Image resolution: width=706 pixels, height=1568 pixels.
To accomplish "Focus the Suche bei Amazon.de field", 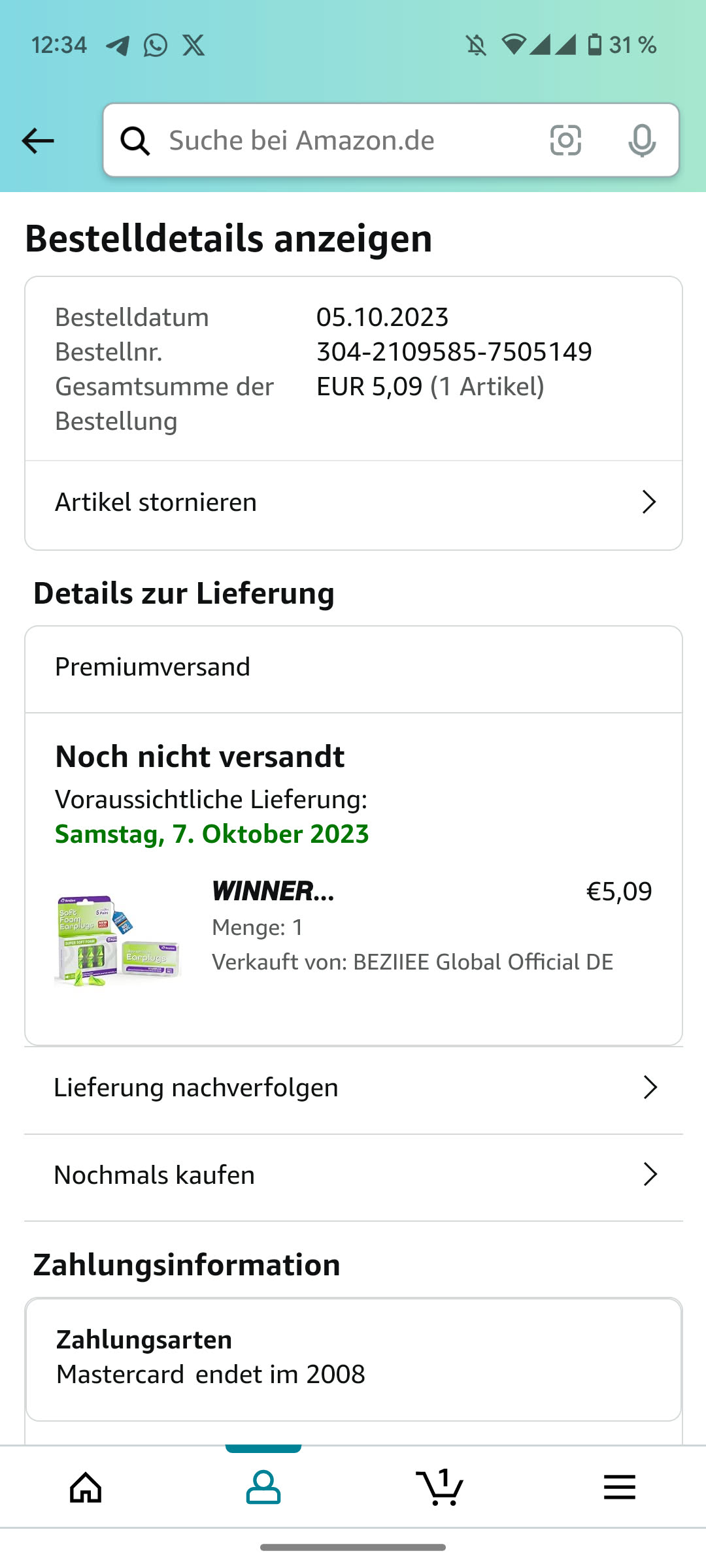I will 346,140.
